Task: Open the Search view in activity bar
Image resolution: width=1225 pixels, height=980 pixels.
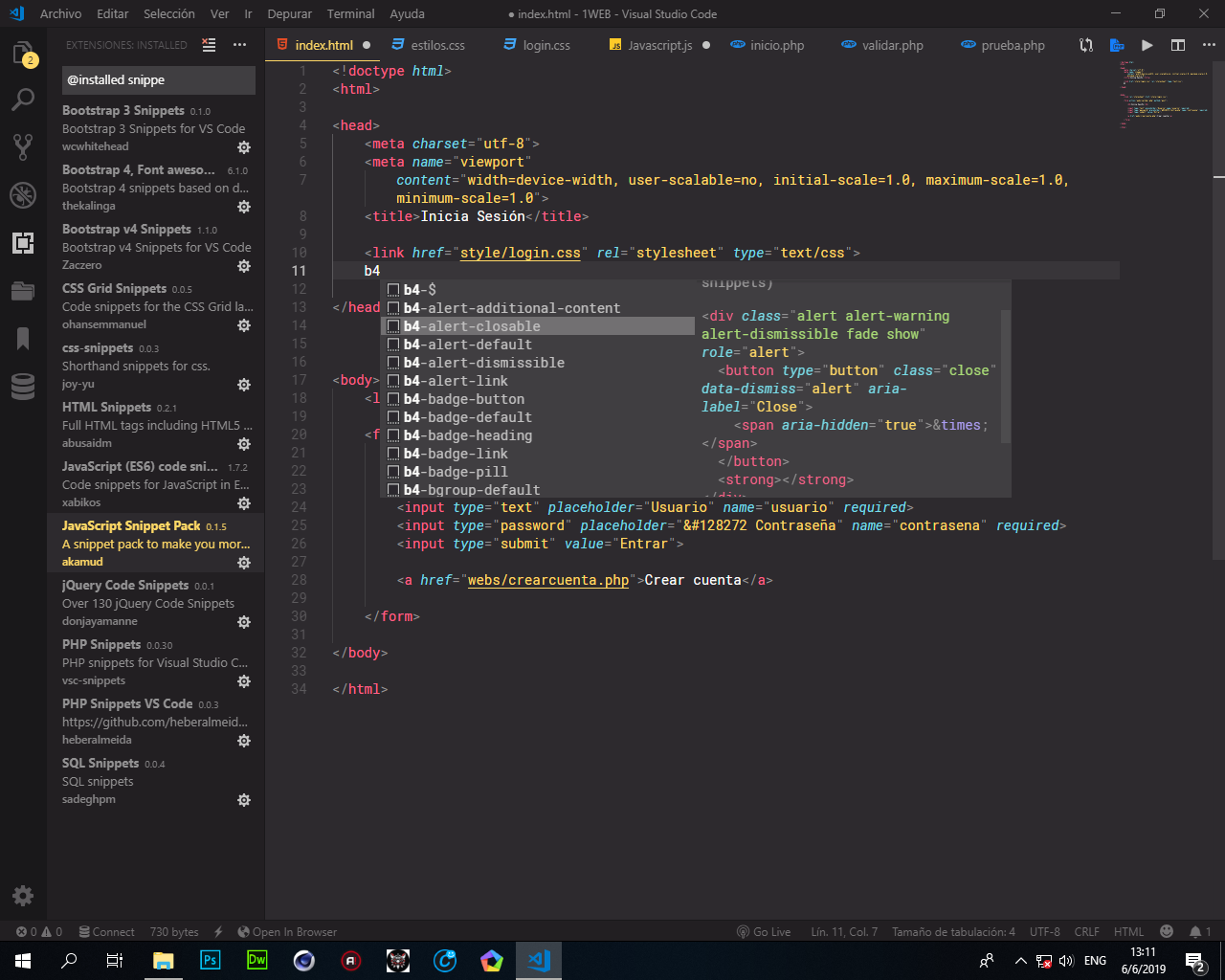Action: (x=23, y=100)
